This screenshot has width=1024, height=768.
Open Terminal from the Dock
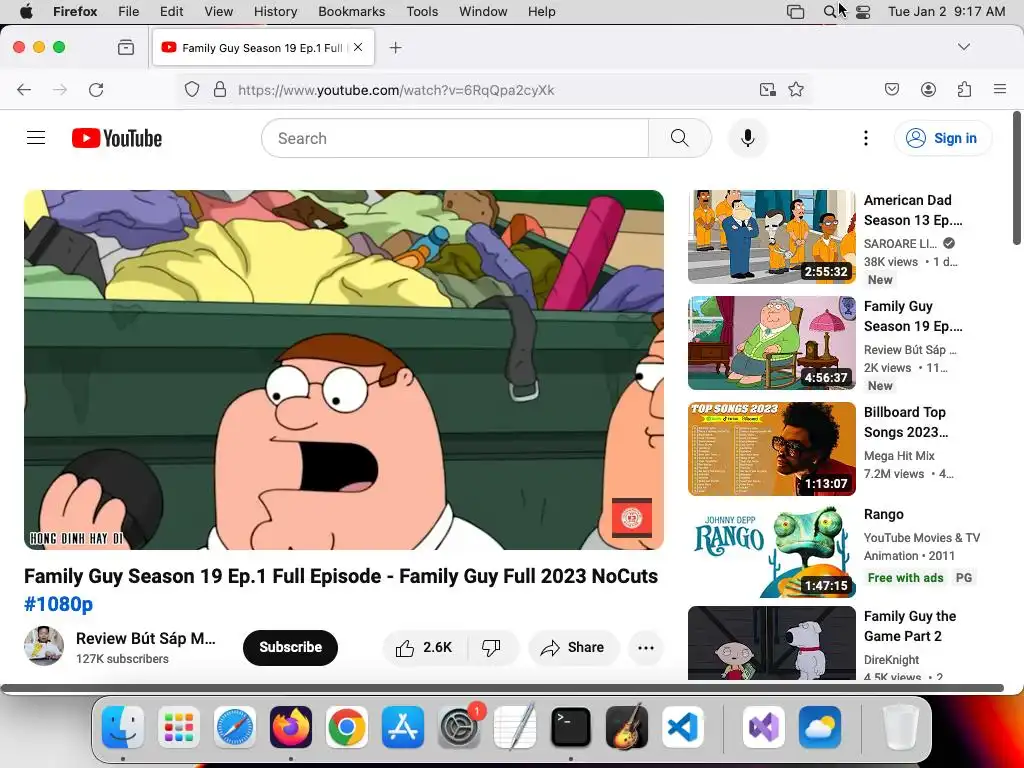(571, 727)
